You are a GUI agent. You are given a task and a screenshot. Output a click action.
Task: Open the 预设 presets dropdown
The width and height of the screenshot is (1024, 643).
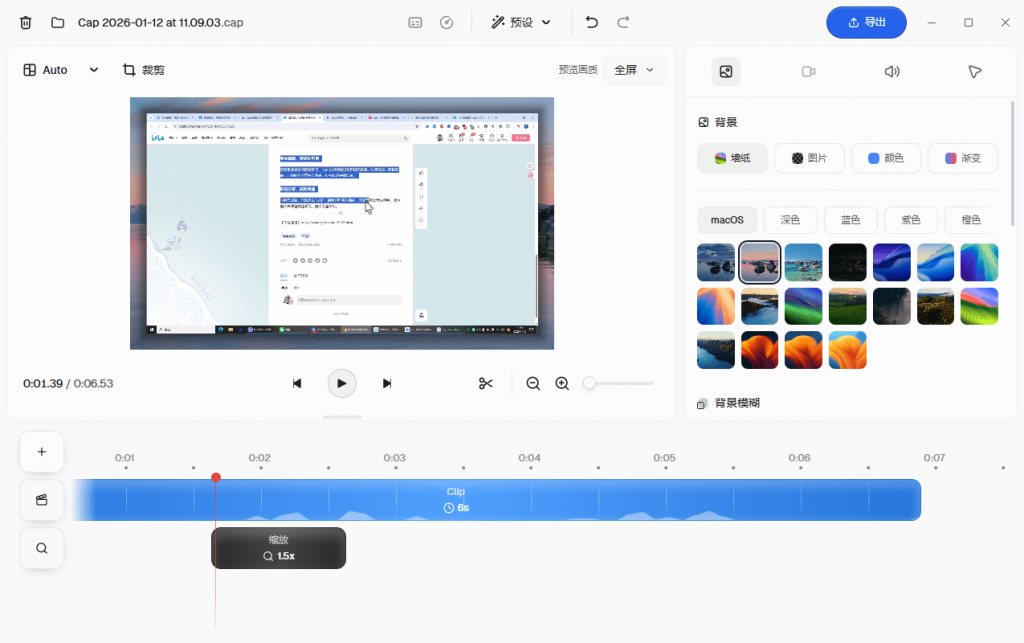point(521,22)
